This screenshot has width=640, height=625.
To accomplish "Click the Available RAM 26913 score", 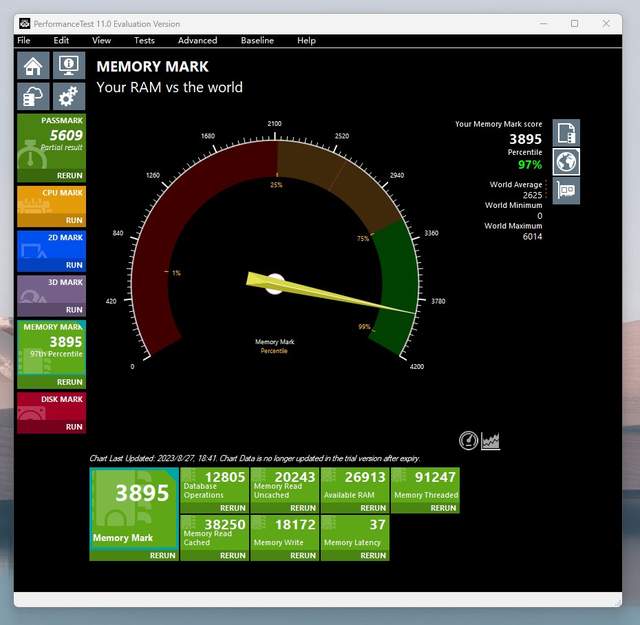I will (x=365, y=477).
